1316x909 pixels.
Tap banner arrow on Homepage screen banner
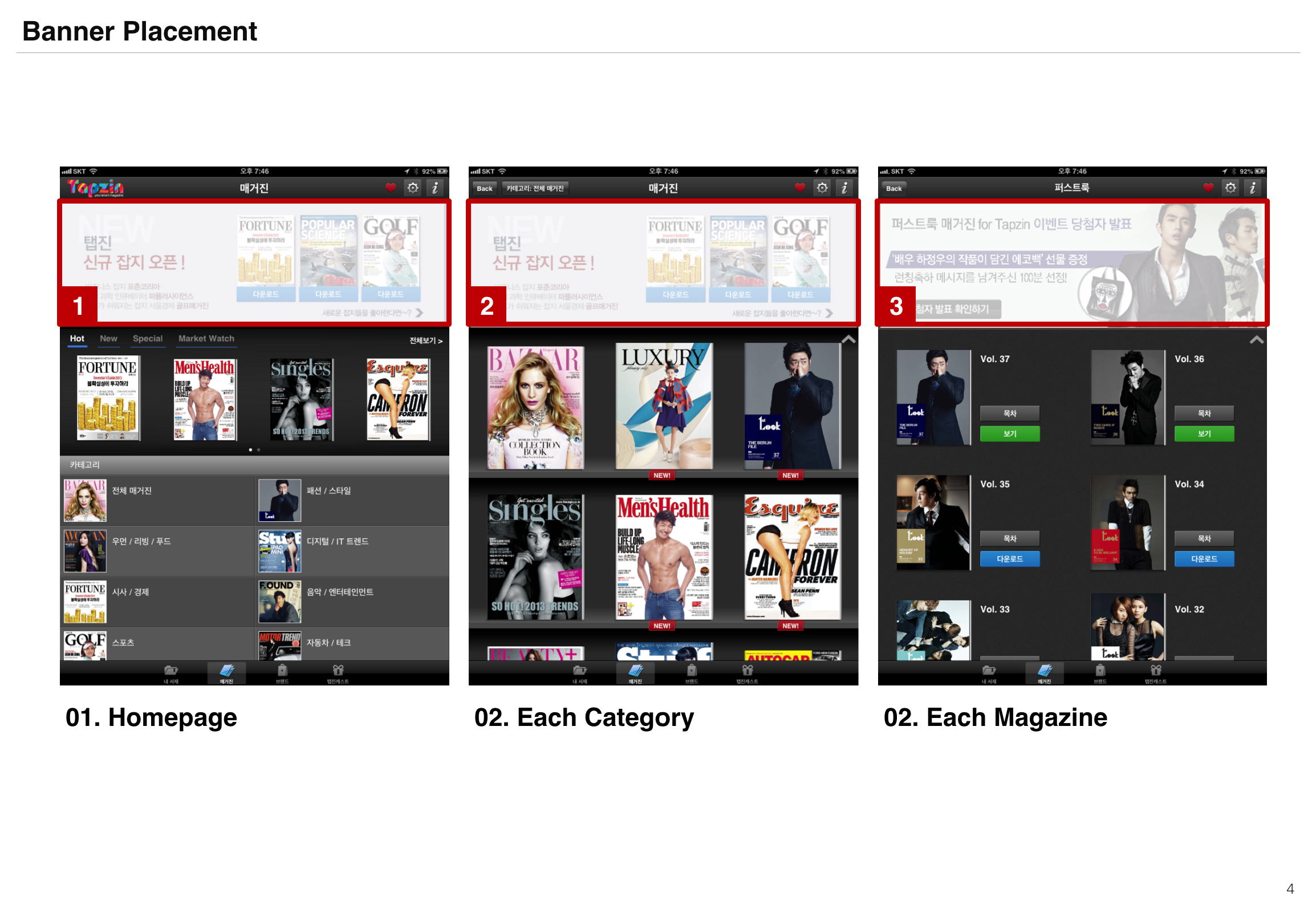[420, 313]
